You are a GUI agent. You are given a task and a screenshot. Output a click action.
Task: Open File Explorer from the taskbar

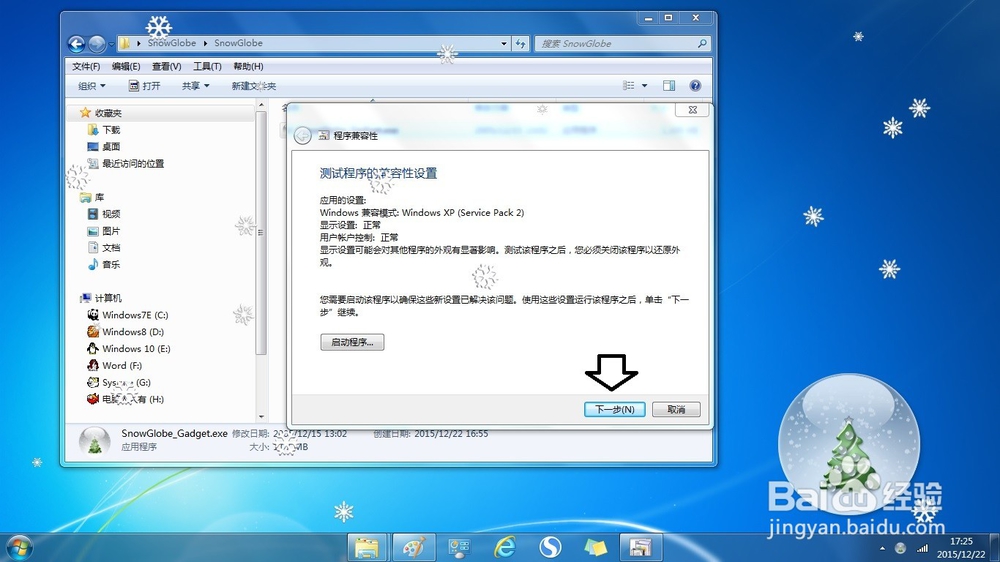[367, 547]
